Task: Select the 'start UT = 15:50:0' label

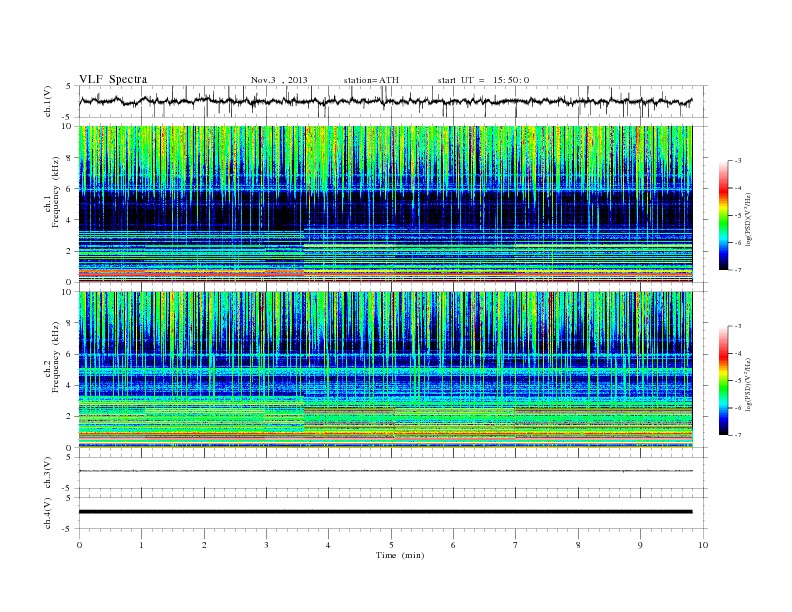Action: pos(483,80)
